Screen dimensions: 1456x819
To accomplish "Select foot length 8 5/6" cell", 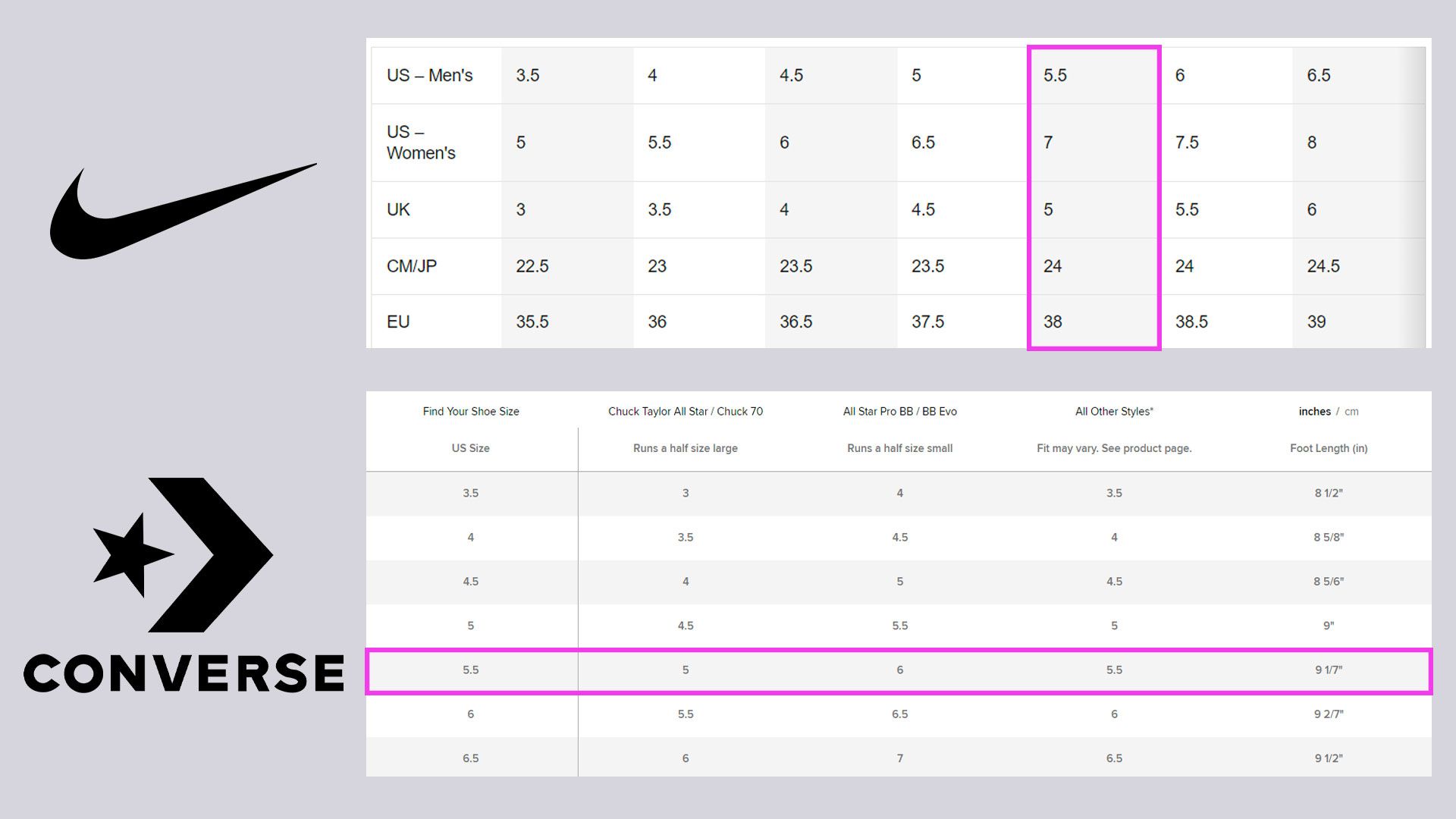I will (x=1329, y=582).
